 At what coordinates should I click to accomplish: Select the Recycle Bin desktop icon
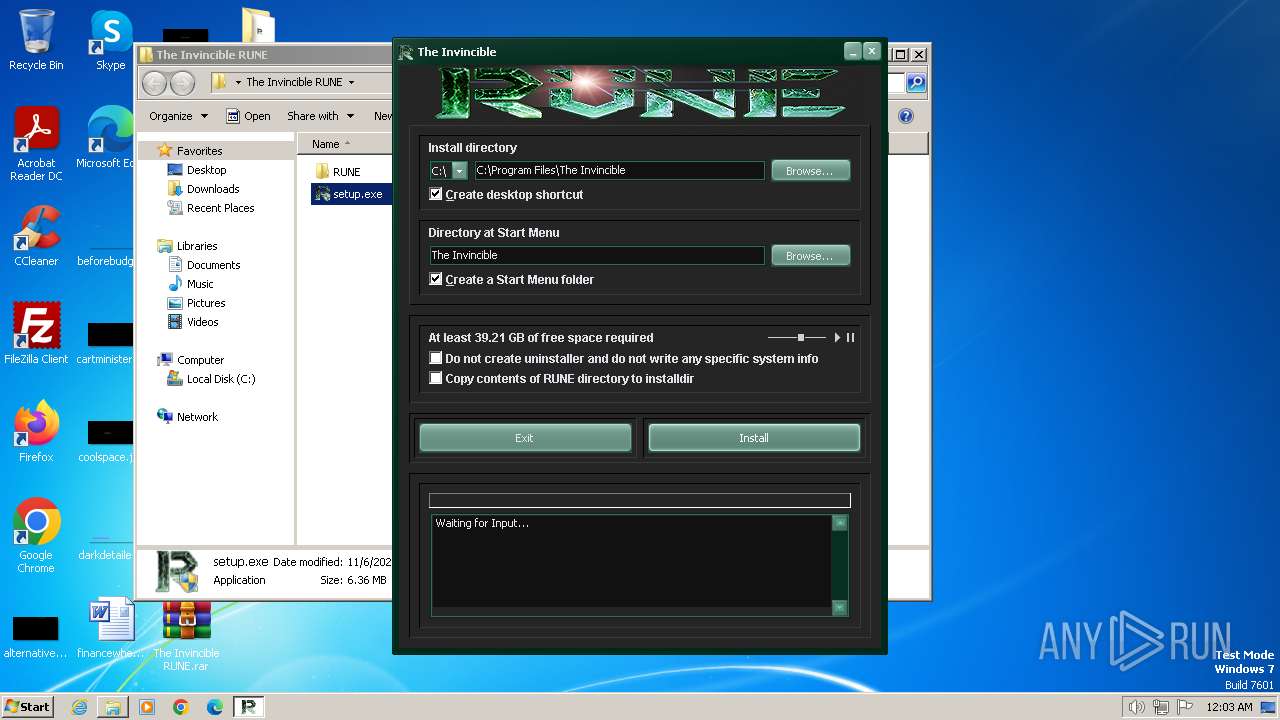(36, 41)
